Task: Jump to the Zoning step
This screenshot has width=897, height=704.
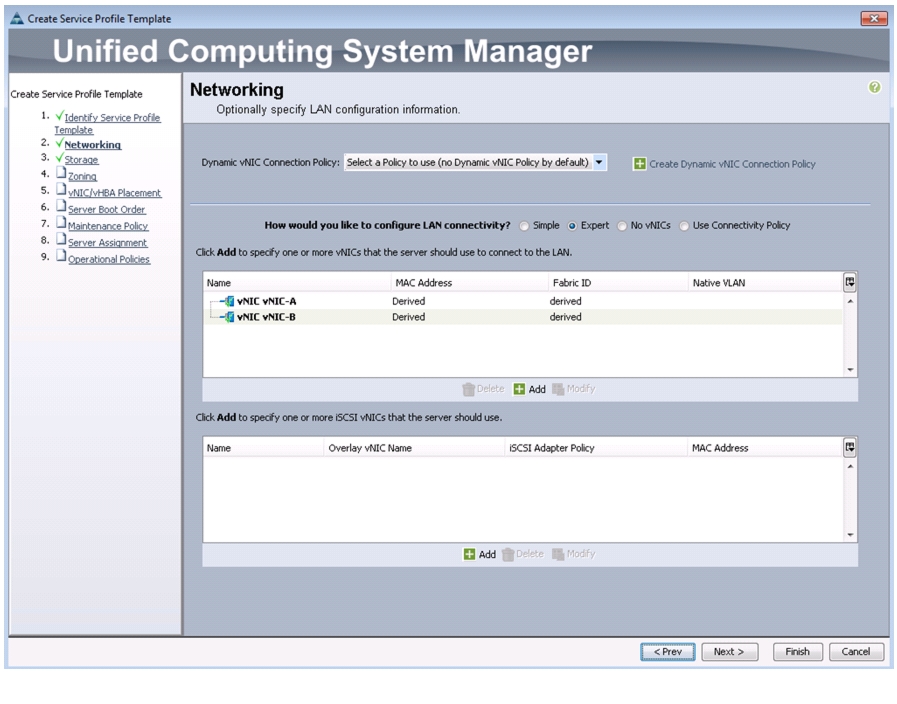Action: [x=82, y=176]
